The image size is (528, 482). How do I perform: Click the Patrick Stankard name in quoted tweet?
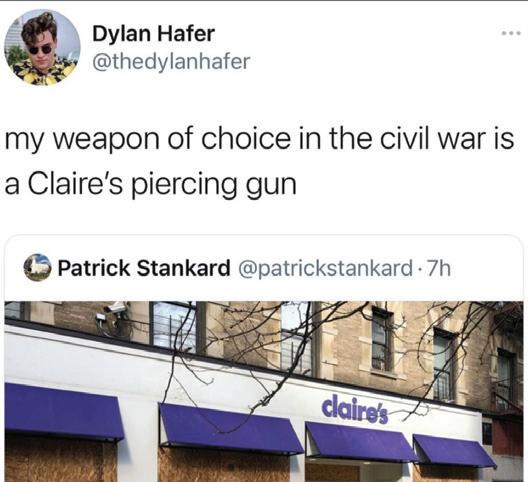coord(143,268)
